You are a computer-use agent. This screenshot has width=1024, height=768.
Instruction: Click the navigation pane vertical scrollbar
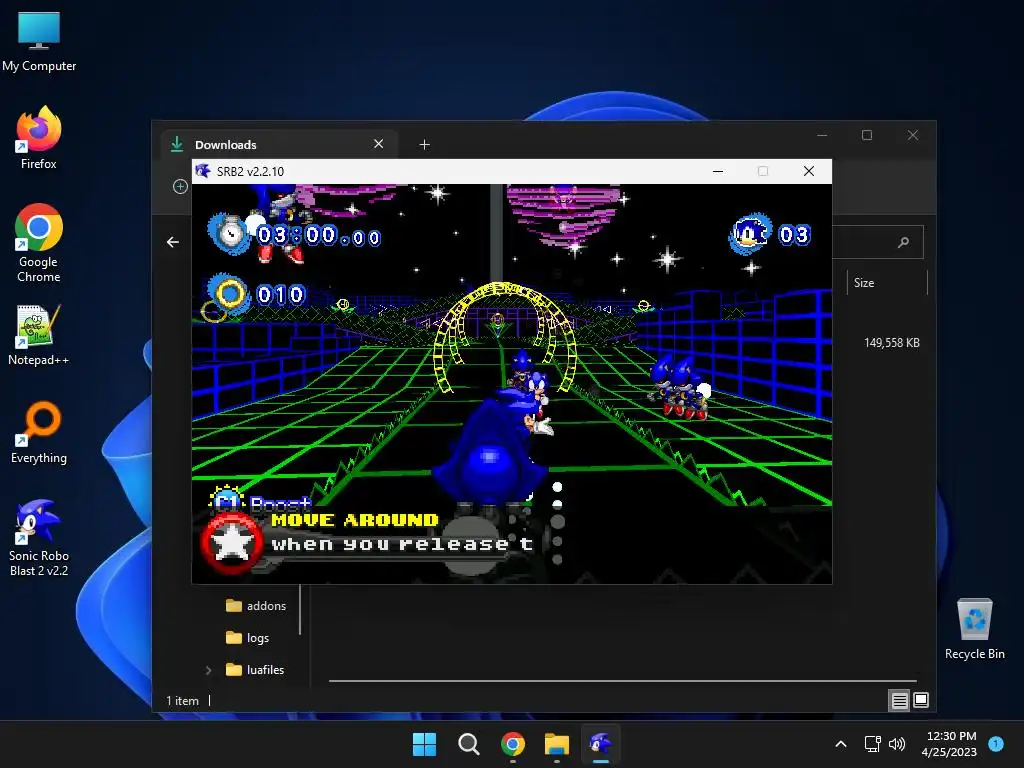coord(300,609)
